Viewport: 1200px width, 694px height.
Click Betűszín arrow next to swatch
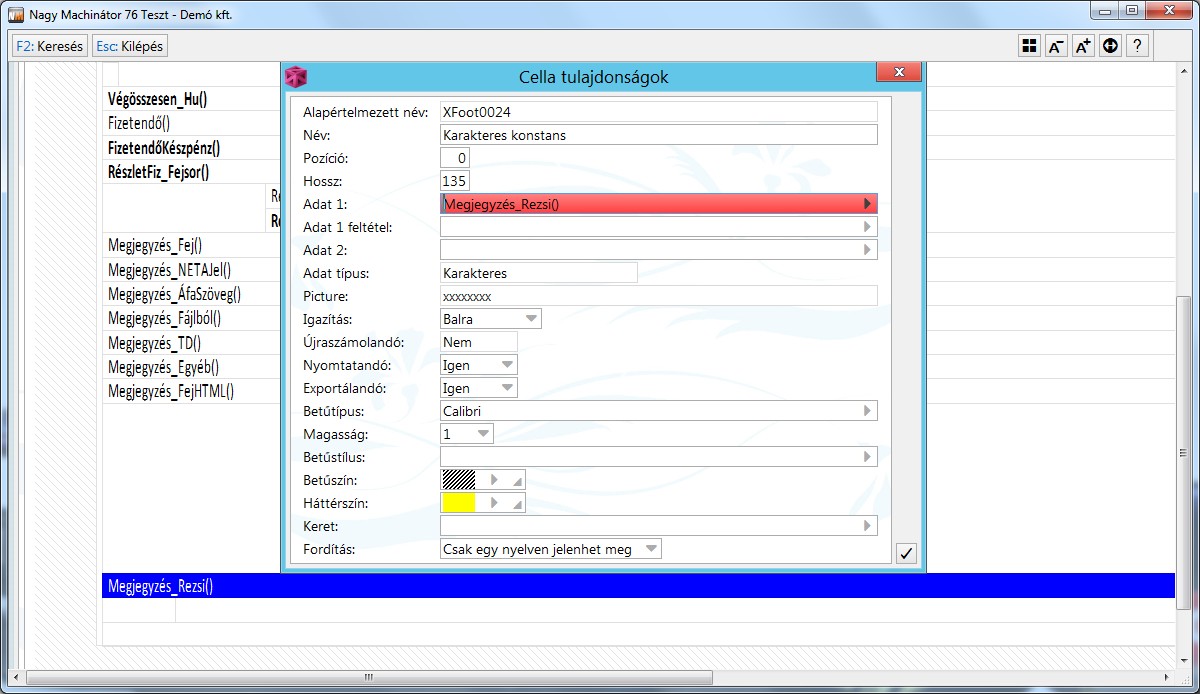tap(493, 480)
